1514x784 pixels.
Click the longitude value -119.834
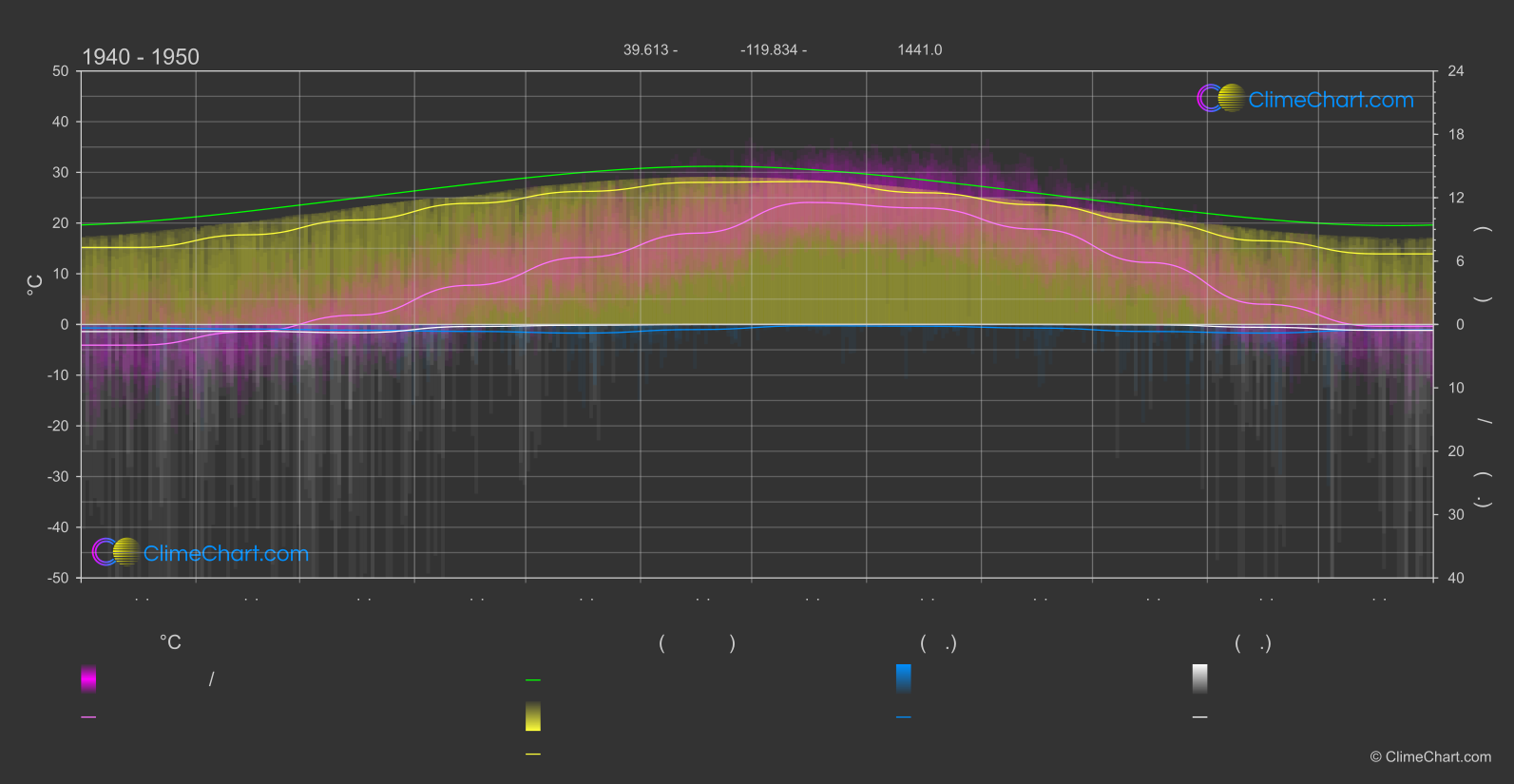pyautogui.click(x=769, y=49)
